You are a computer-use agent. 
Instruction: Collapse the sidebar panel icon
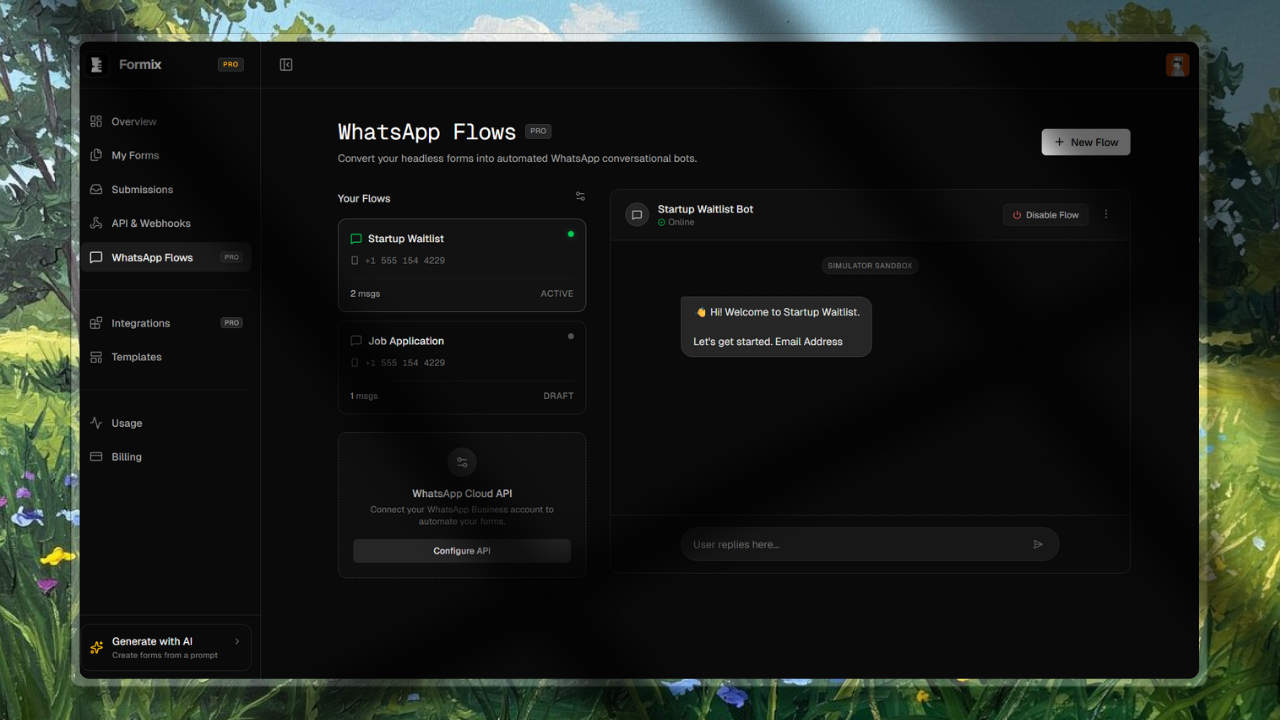(286, 65)
